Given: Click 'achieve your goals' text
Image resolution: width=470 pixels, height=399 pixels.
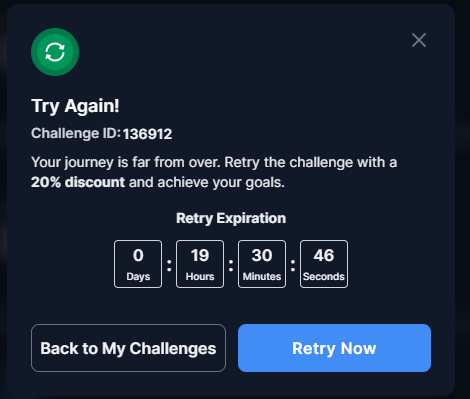Looking at the screenshot, I should 221,182.
